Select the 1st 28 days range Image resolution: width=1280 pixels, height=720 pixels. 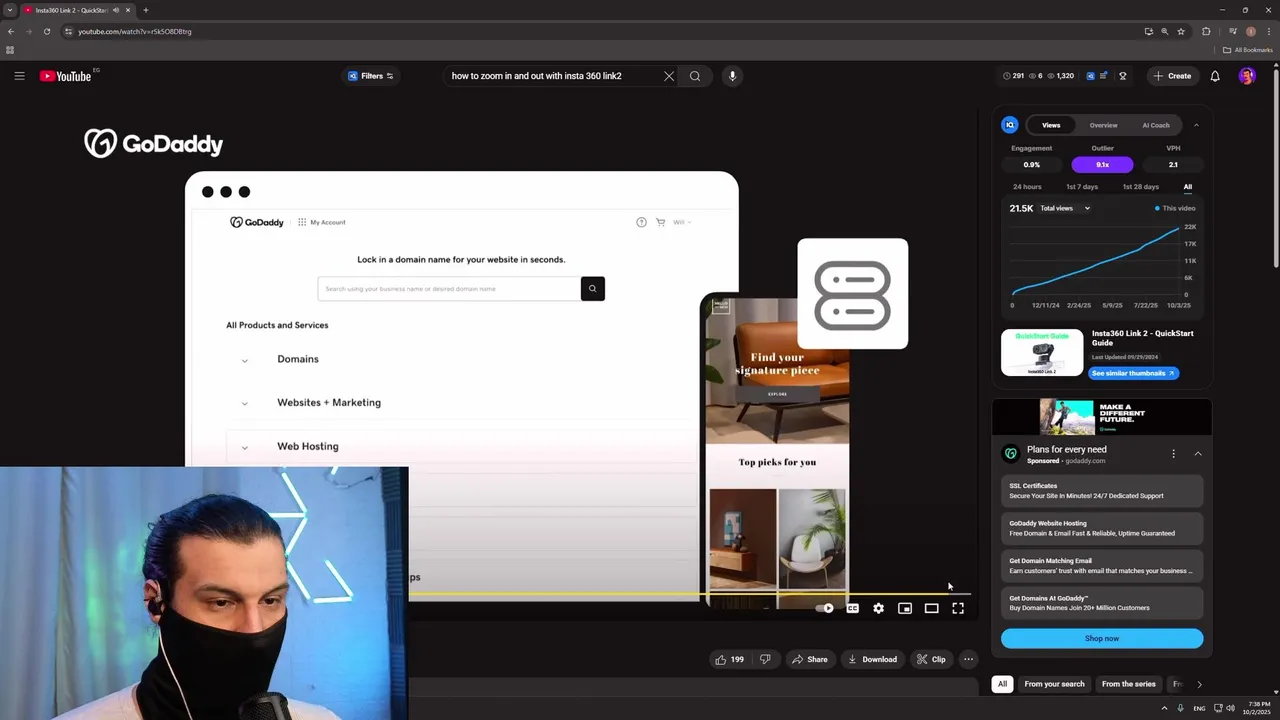click(1141, 187)
